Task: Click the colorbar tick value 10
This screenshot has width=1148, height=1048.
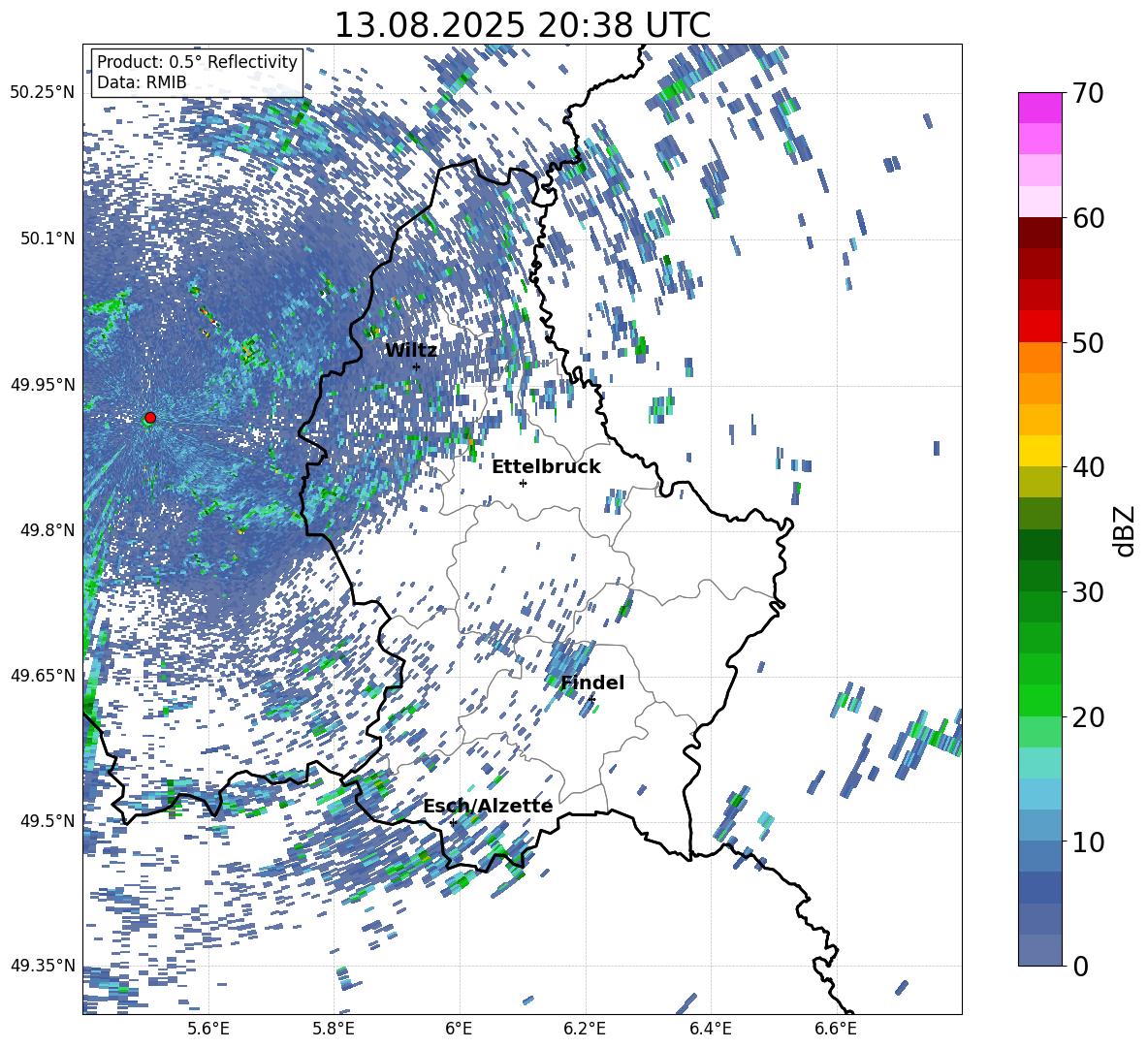Action: pos(1088,842)
